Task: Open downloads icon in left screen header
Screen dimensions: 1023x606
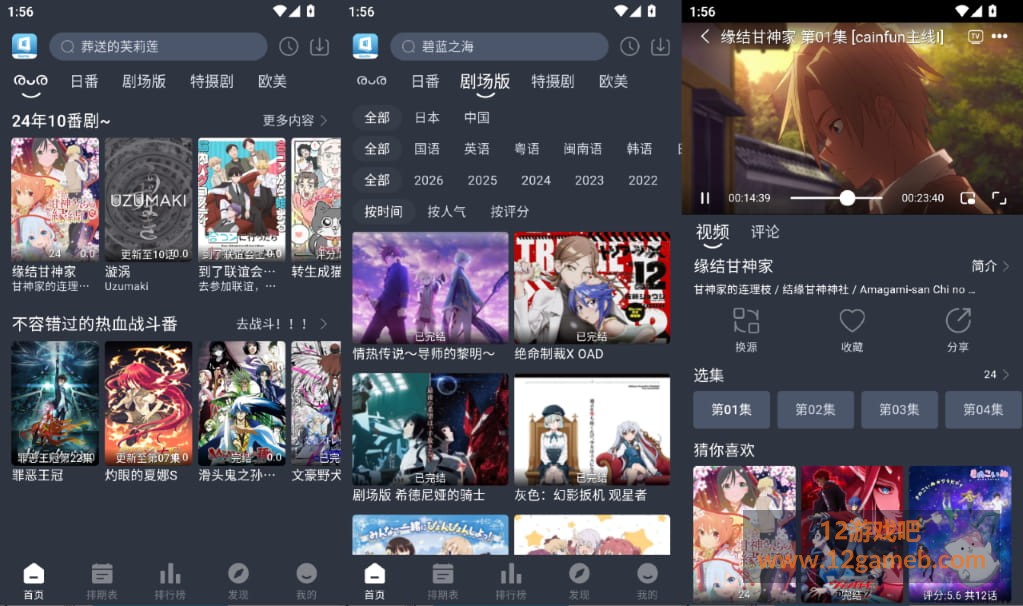Action: pos(320,46)
